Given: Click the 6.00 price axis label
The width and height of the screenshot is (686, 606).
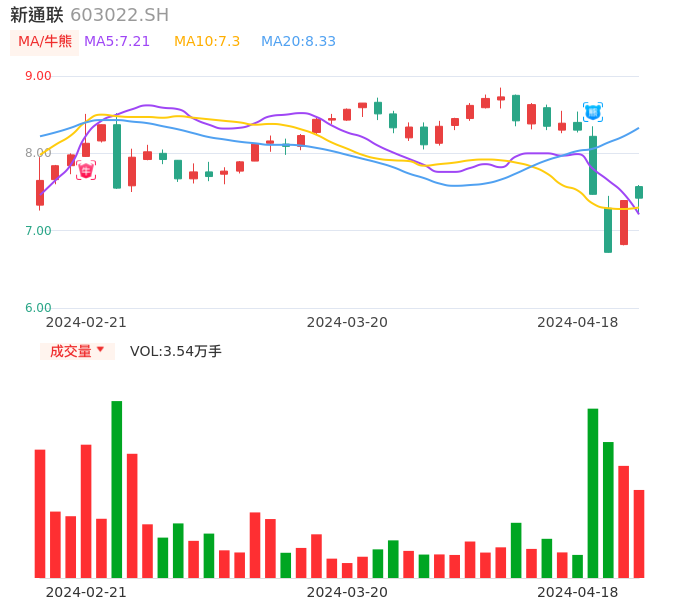Looking at the screenshot, I should 38,308.
